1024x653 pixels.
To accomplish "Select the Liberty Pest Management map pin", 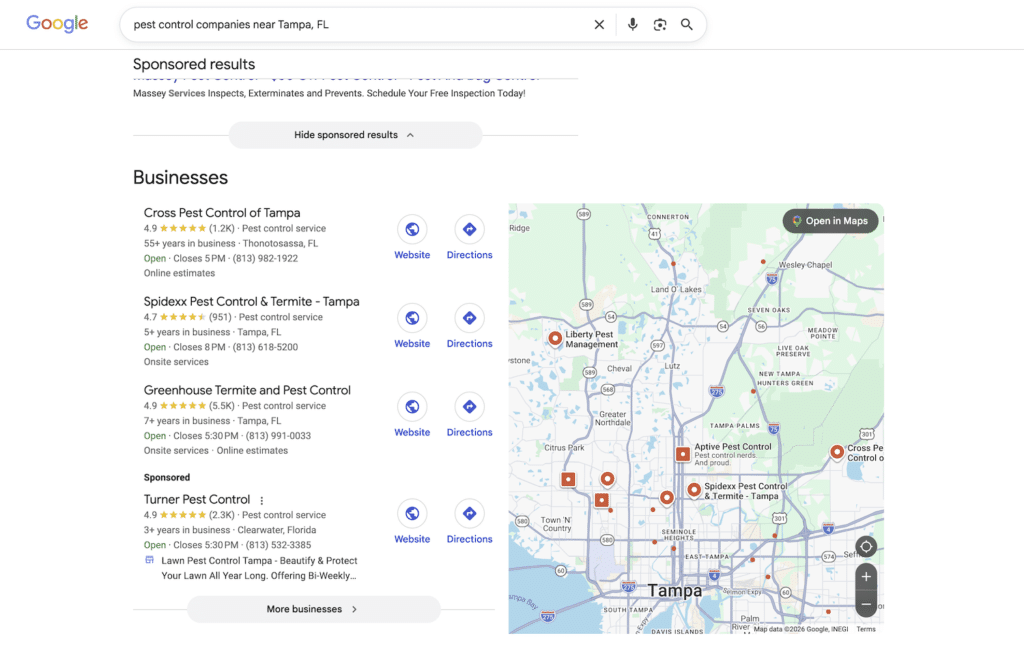I will coord(554,338).
